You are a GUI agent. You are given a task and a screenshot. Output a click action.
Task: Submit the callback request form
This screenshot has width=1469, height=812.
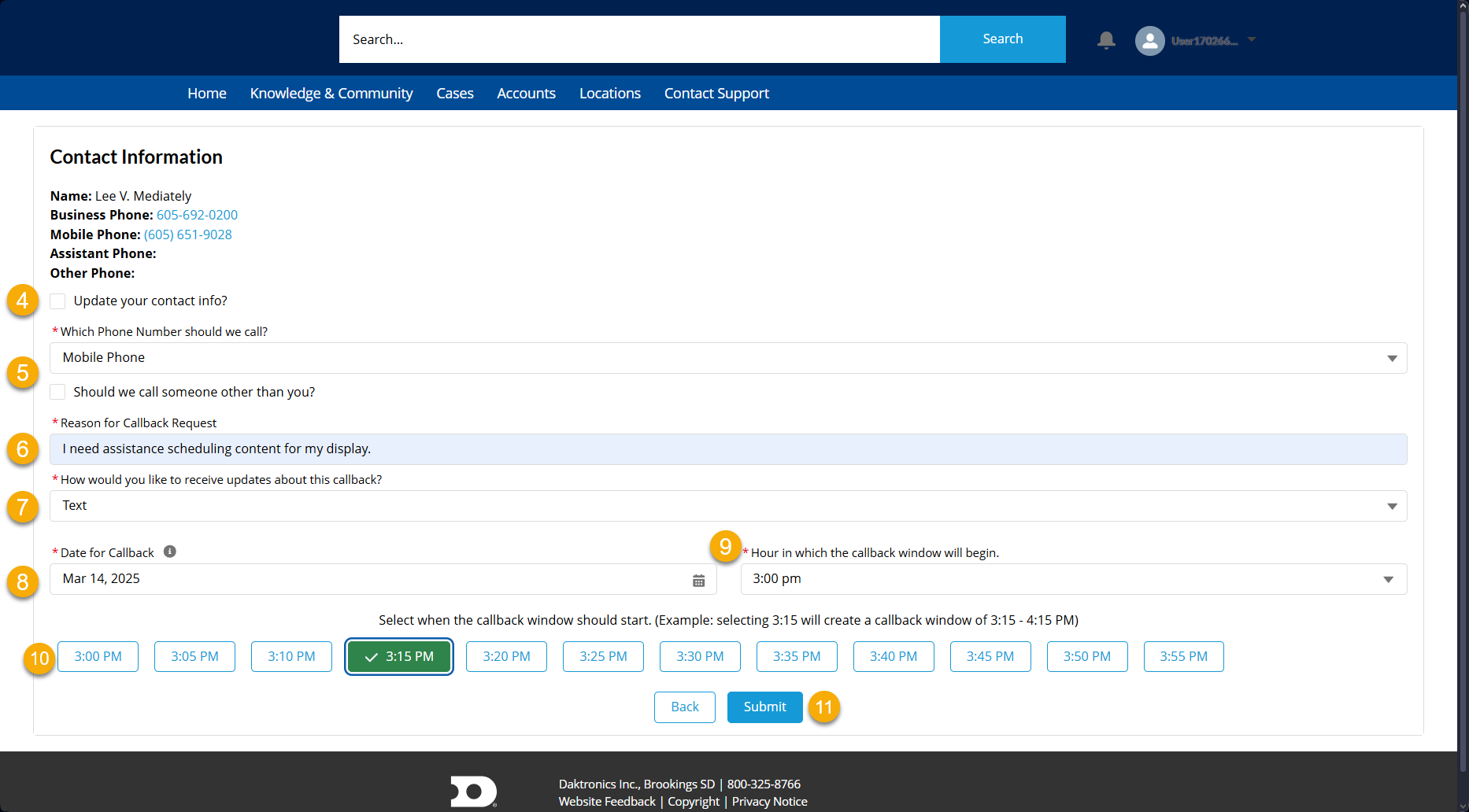(x=764, y=707)
